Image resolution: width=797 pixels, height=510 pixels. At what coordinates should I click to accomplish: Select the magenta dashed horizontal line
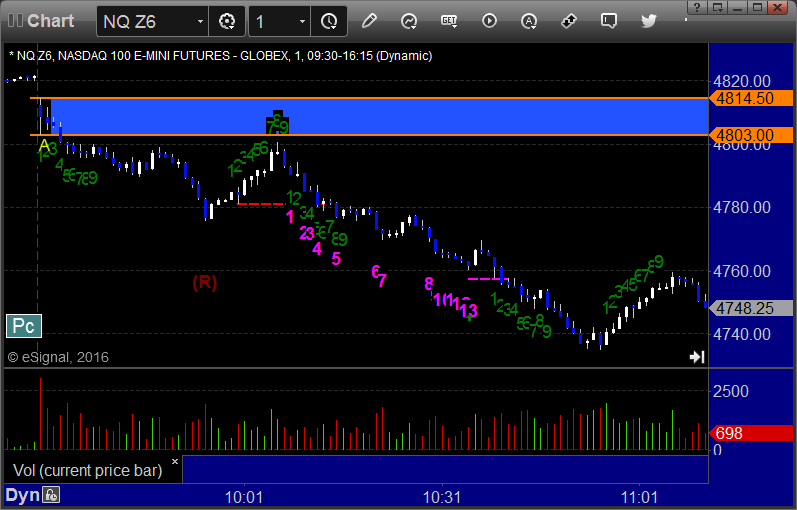pyautogui.click(x=488, y=279)
